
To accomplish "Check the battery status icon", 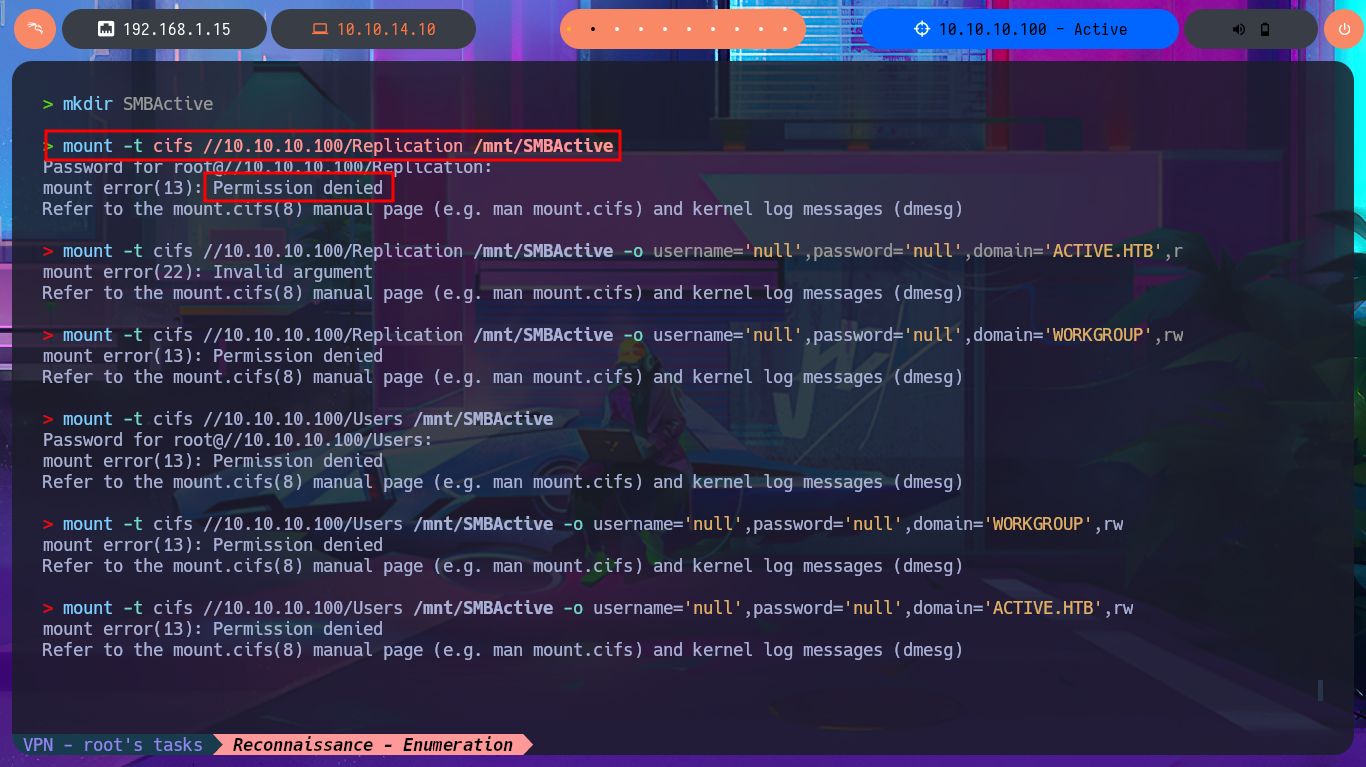I will [x=1265, y=29].
